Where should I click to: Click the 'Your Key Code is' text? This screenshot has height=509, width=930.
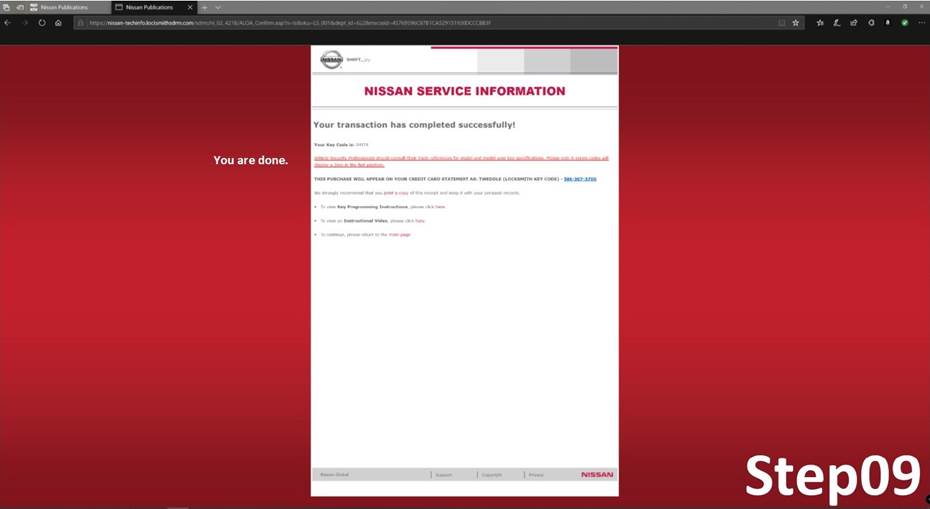(333, 145)
